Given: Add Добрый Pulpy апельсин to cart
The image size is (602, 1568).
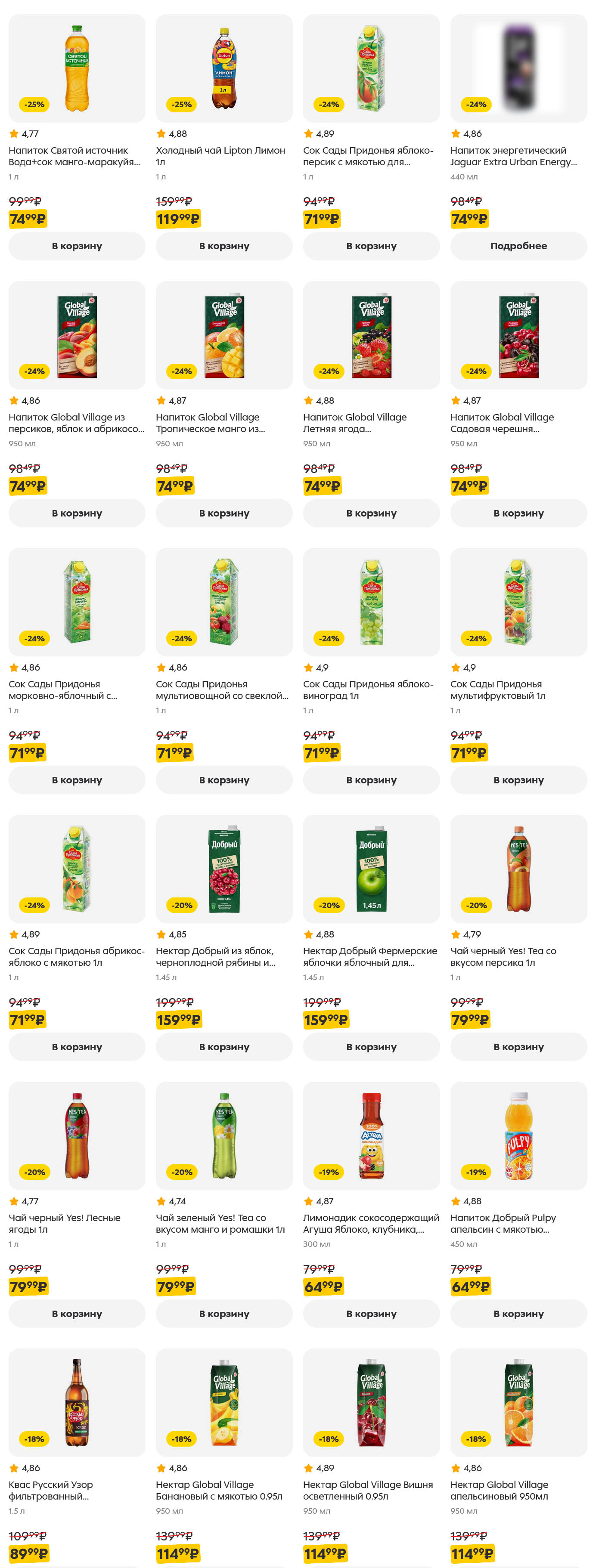Looking at the screenshot, I should [x=518, y=1314].
